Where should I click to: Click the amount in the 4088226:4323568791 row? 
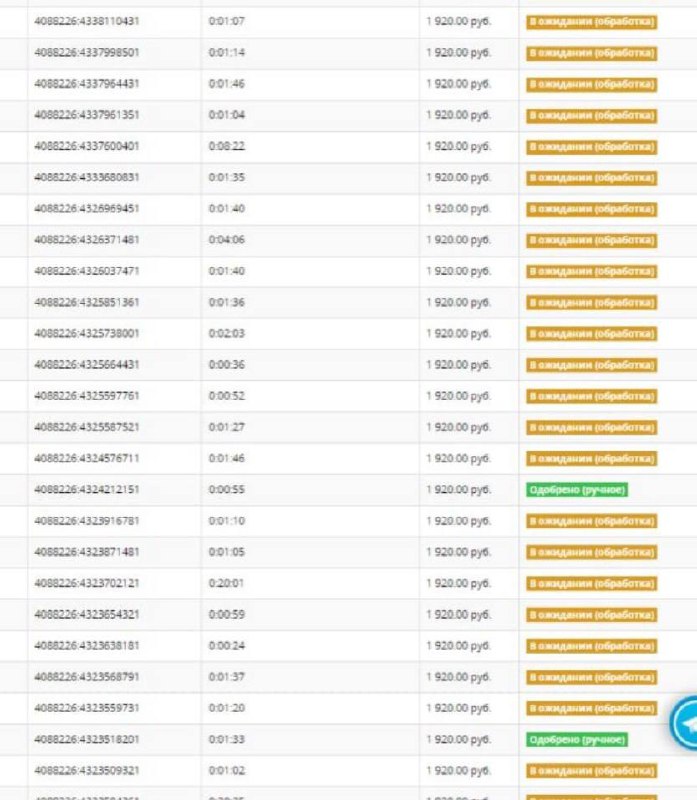click(x=458, y=677)
